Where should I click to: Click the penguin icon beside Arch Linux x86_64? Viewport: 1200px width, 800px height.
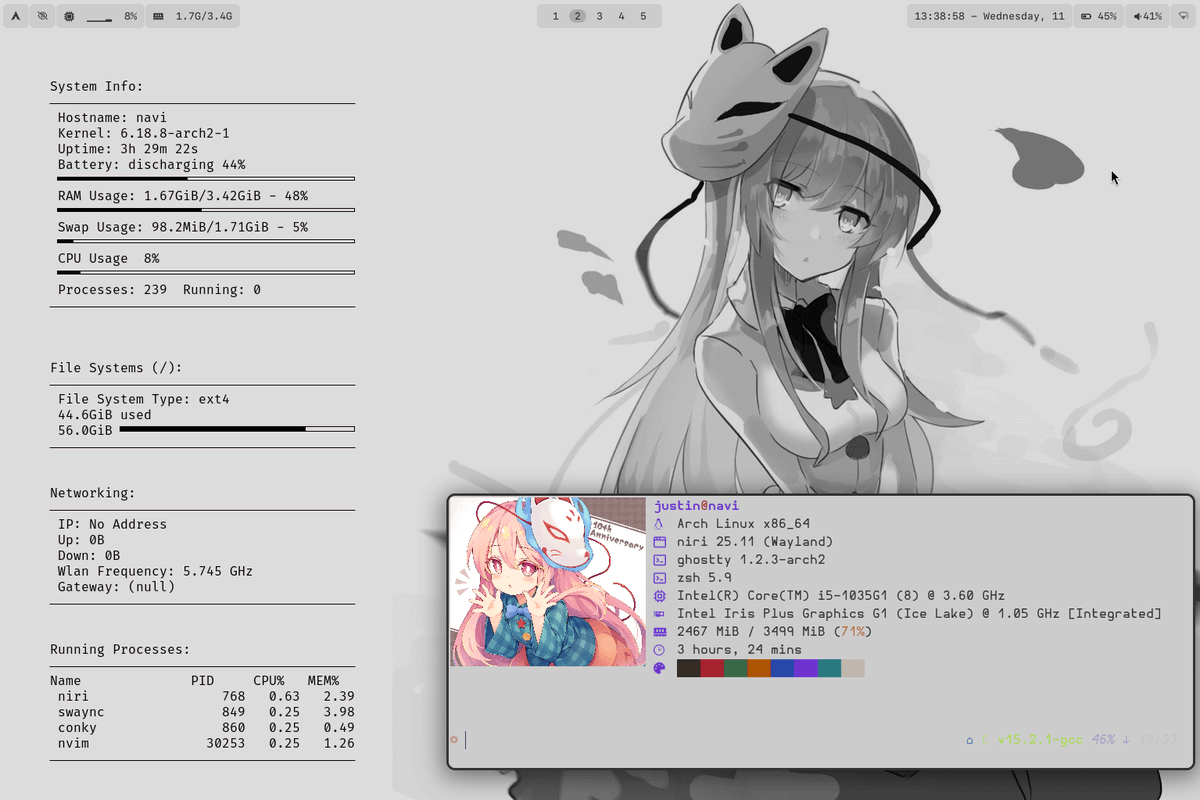pyautogui.click(x=659, y=524)
